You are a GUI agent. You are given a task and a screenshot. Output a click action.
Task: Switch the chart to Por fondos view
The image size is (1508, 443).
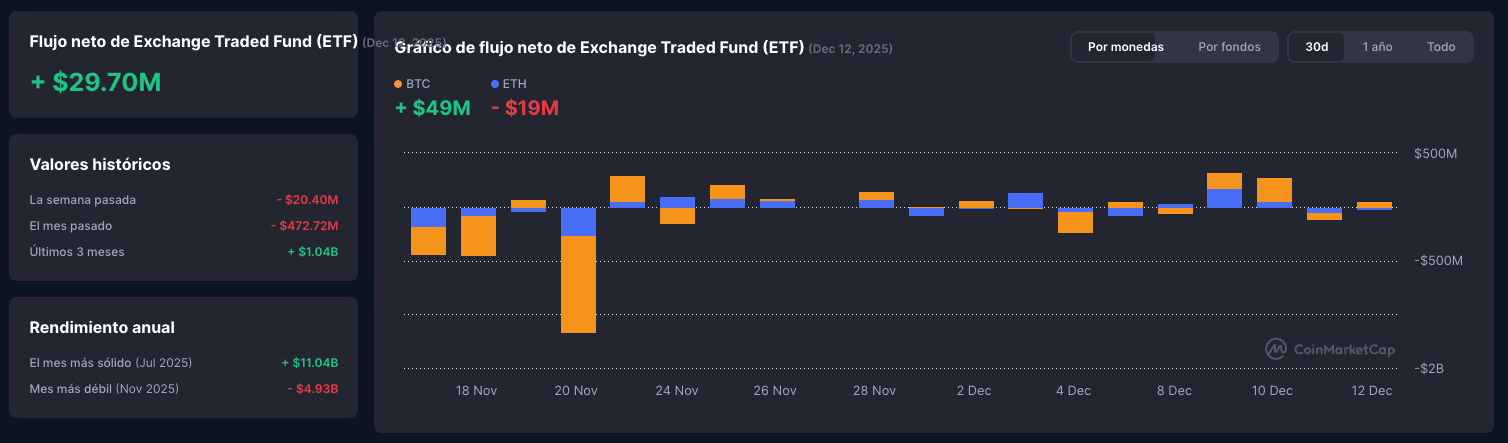tap(1229, 47)
